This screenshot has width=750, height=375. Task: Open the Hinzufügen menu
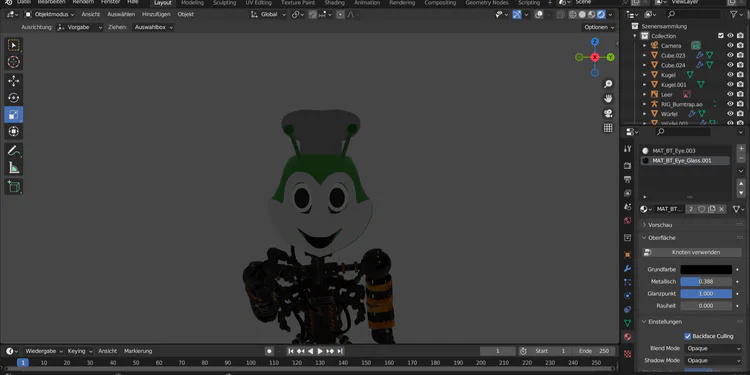(x=156, y=14)
